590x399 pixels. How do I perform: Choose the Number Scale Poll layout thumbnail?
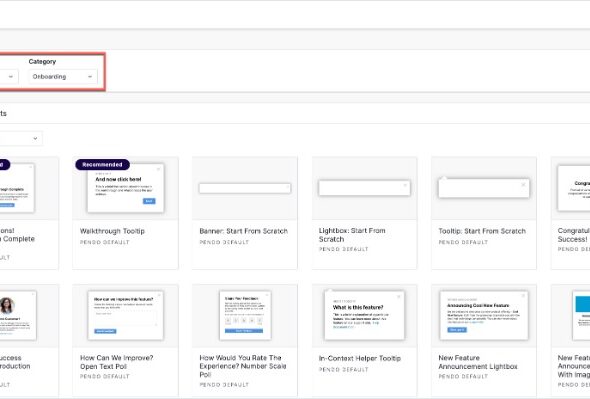(245, 316)
